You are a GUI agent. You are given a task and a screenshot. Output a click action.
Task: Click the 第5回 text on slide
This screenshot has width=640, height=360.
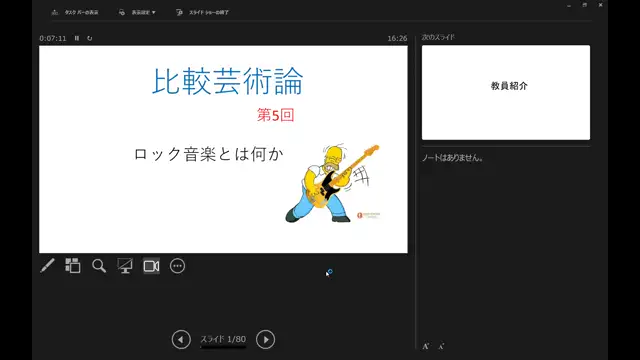click(276, 115)
